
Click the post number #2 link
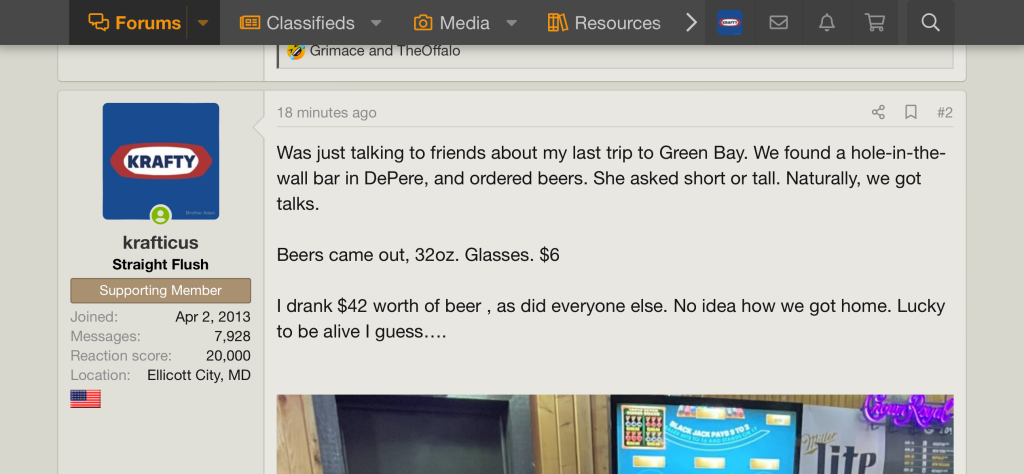(944, 112)
